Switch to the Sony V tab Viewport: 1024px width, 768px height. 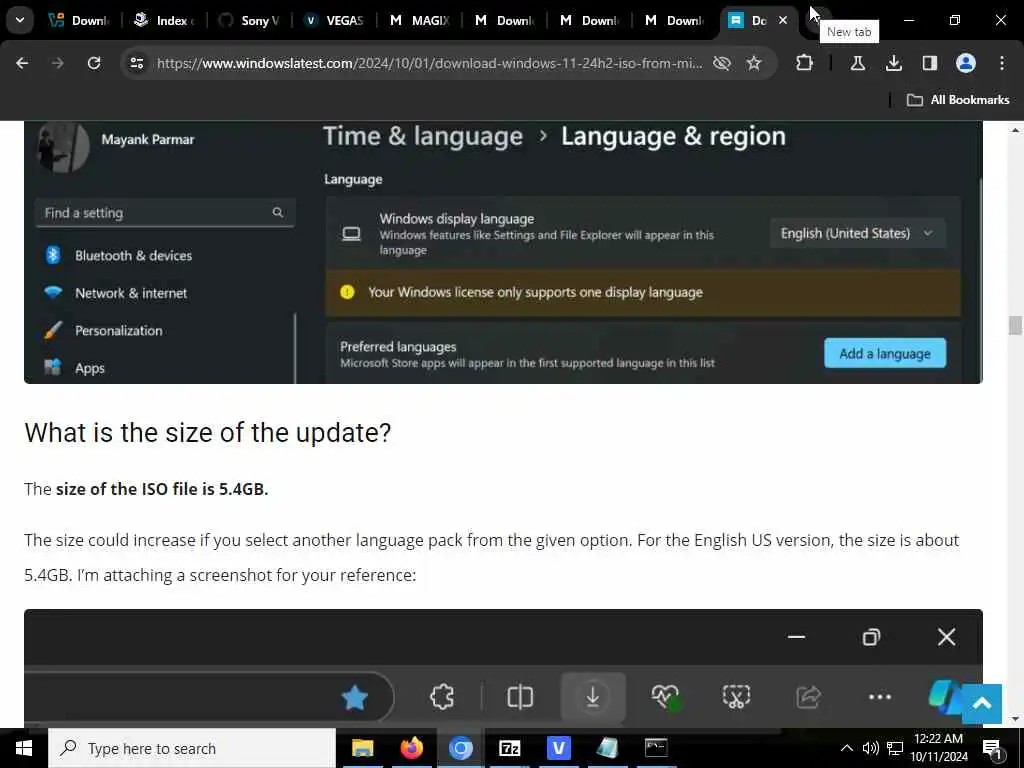tap(249, 20)
